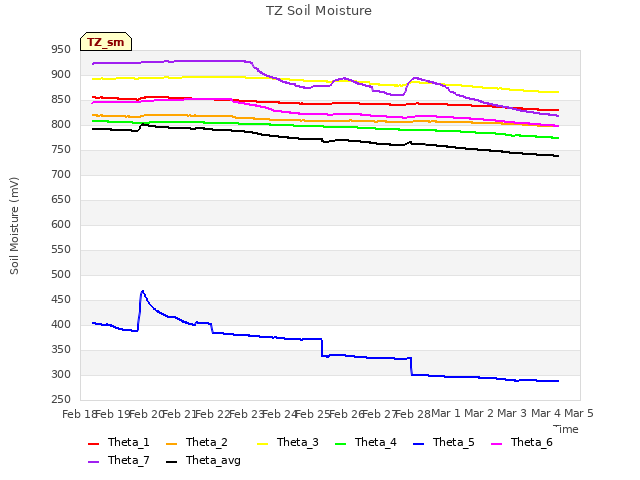The image size is (640, 480).
Task: Click the magenta Theta_6 legend swatch
Action: [496, 444]
